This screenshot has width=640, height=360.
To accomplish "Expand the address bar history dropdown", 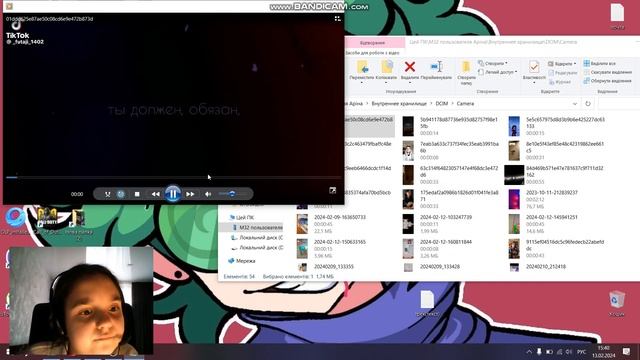I will click(x=575, y=104).
